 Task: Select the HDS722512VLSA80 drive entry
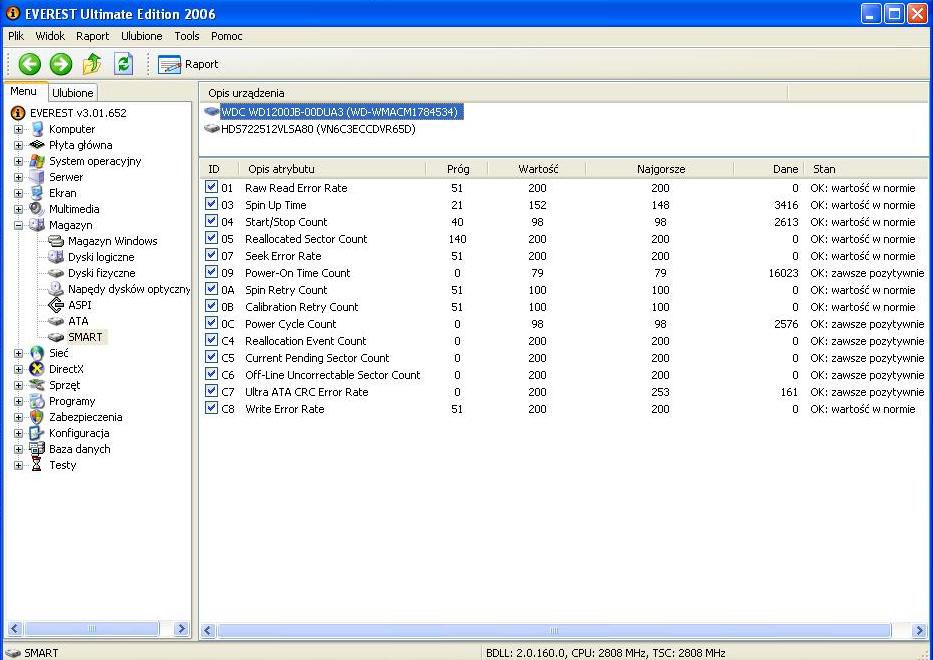point(317,129)
